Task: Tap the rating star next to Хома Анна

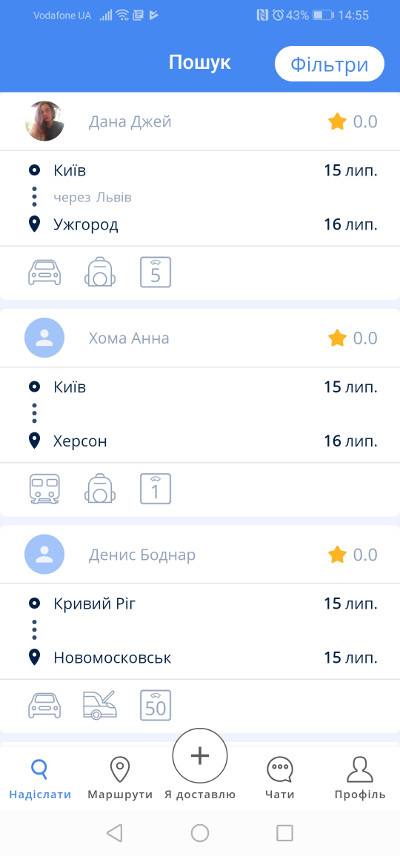Action: [x=337, y=338]
